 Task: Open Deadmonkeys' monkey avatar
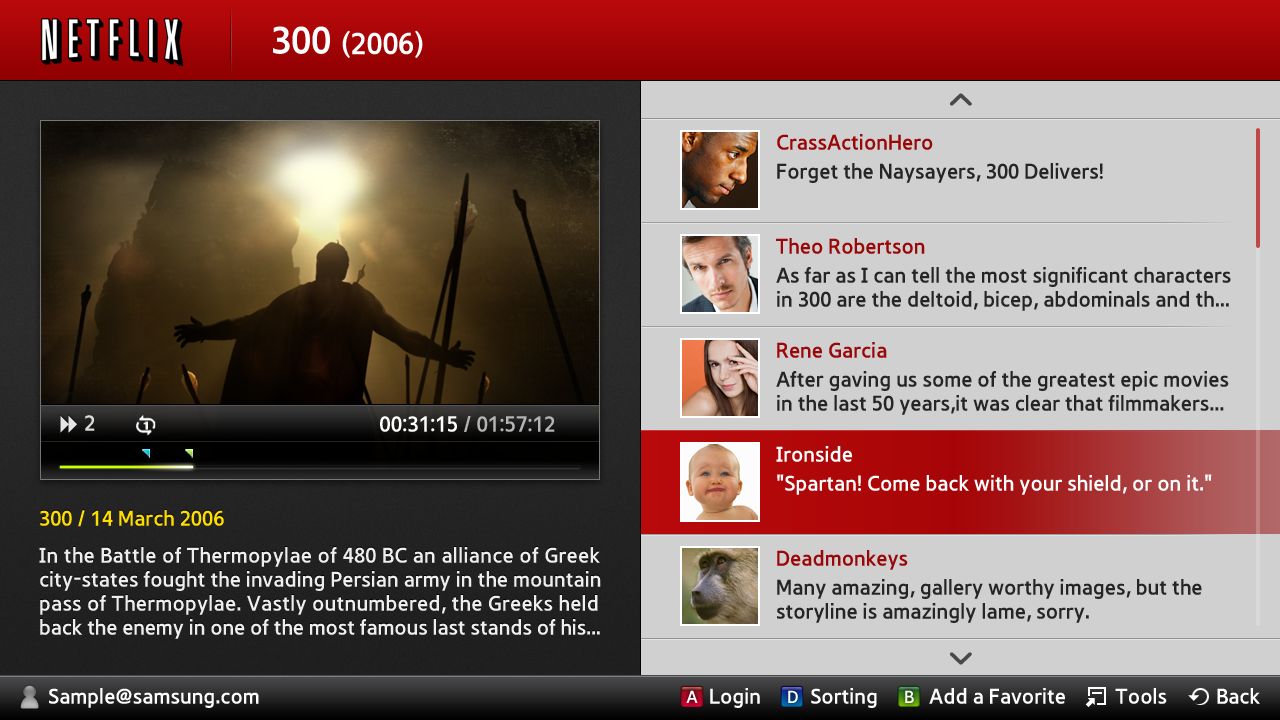(x=720, y=586)
